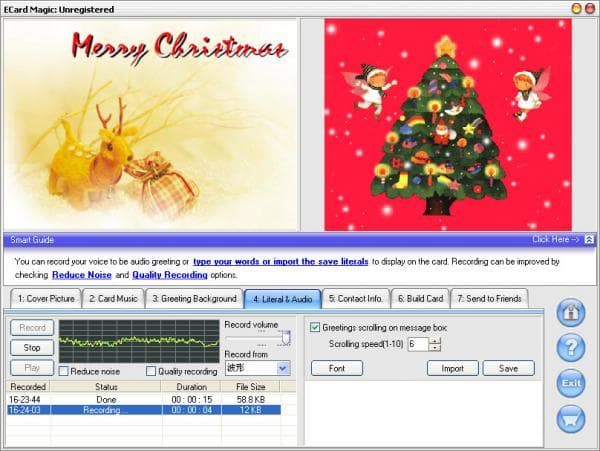This screenshot has width=600, height=451.
Task: Open Help with the question mark icon
Action: pyautogui.click(x=571, y=347)
